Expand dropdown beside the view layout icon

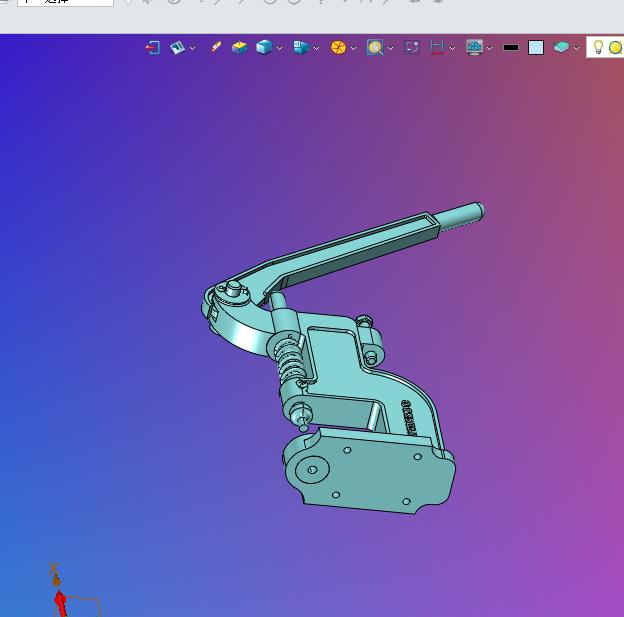(193, 48)
